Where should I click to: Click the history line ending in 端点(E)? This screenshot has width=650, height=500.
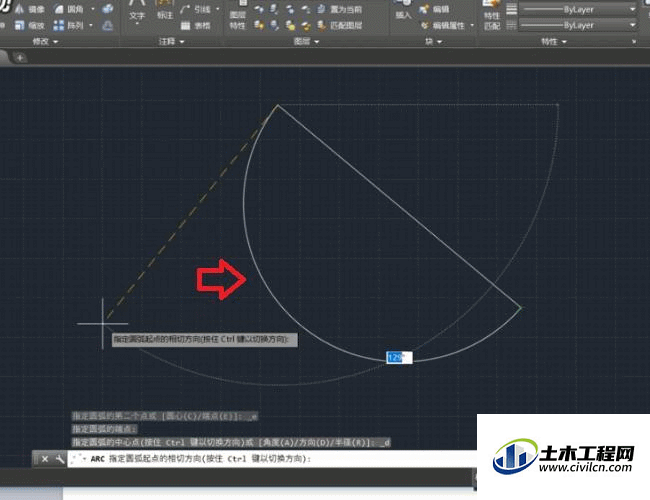coord(165,416)
